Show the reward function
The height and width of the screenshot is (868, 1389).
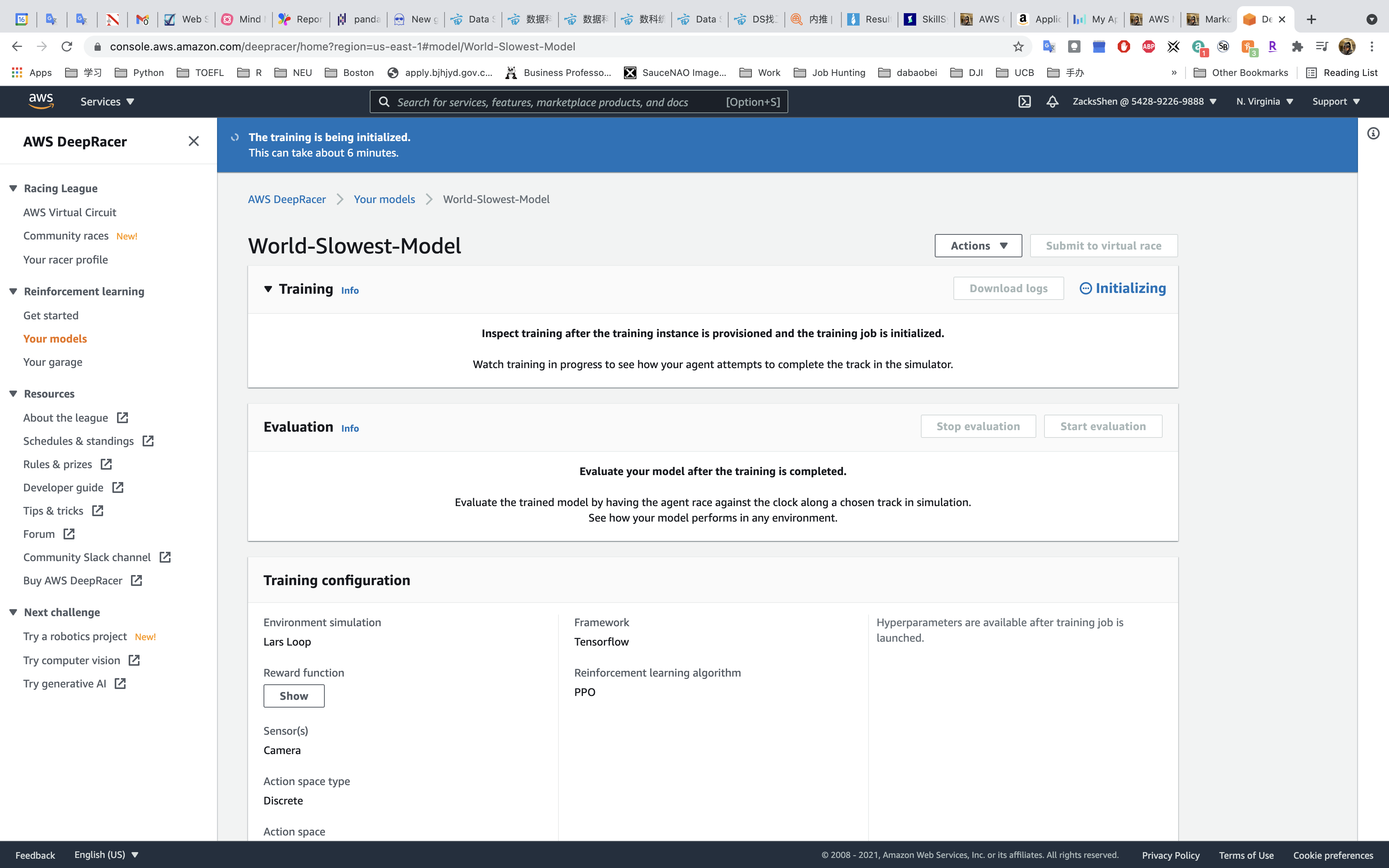click(x=294, y=696)
